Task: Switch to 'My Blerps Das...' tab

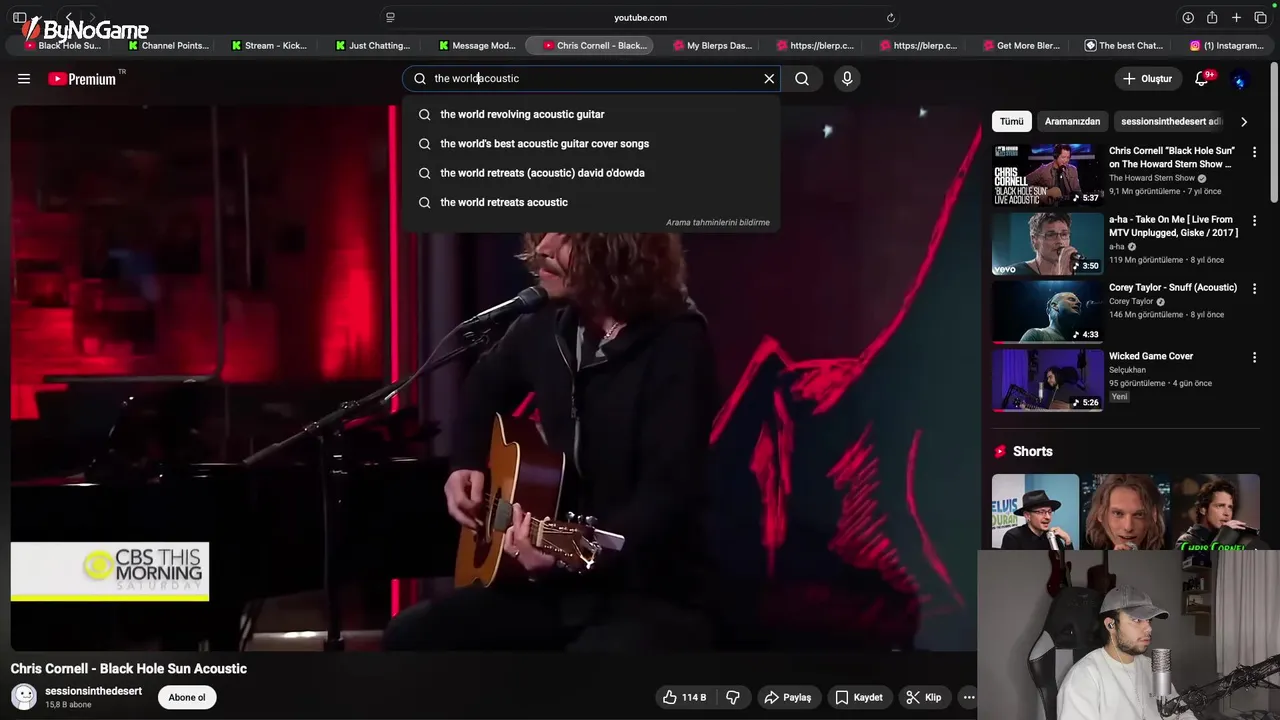Action: pos(712,45)
